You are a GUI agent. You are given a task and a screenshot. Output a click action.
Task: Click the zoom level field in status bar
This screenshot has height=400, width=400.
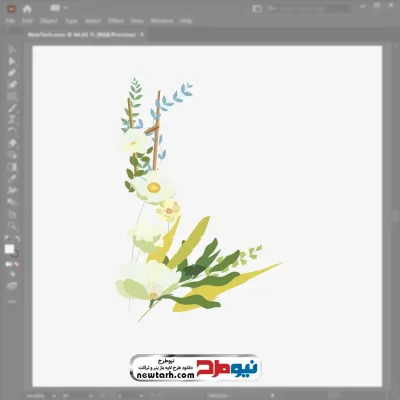coord(36,396)
